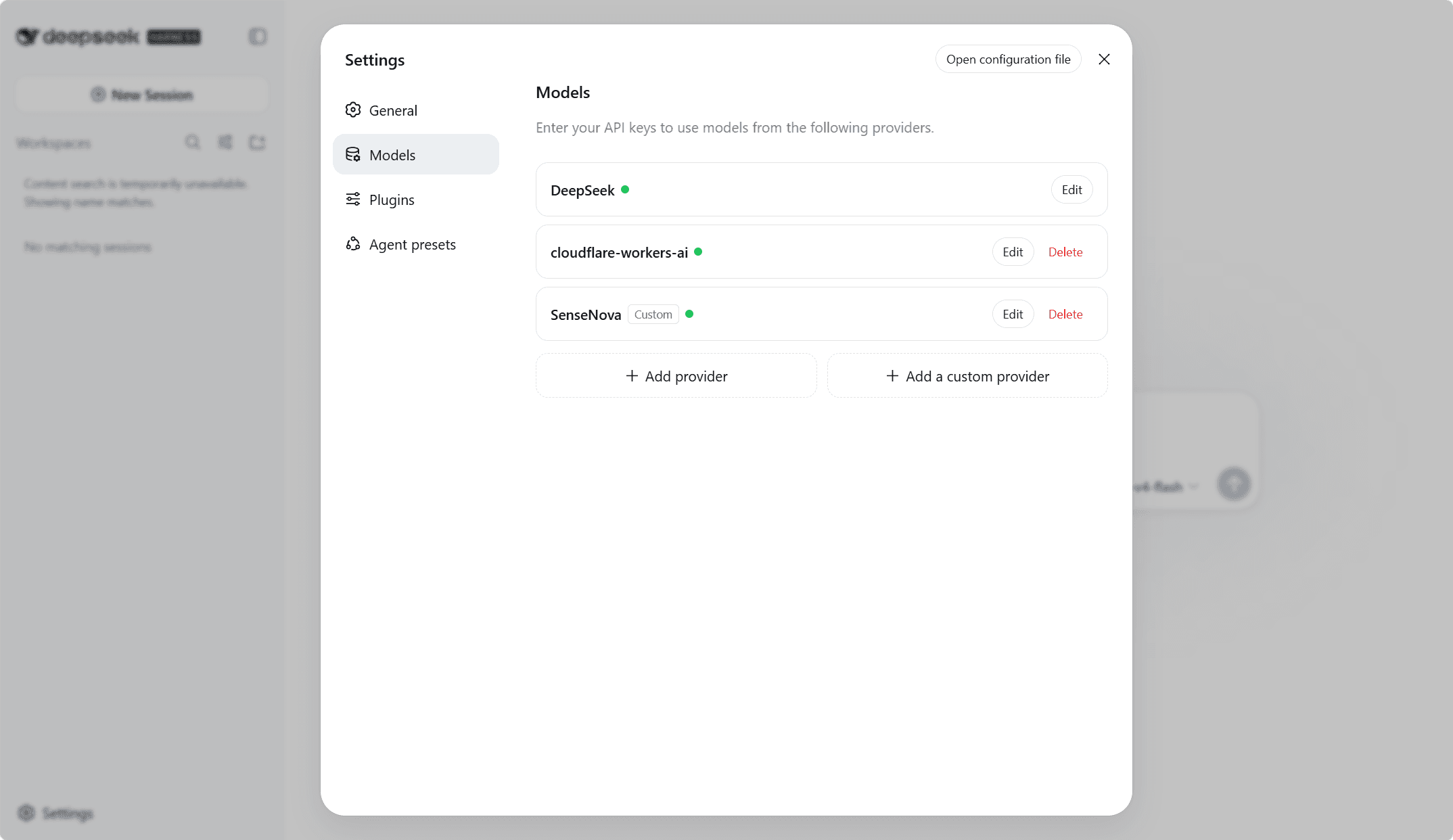Click the Add provider button
Image resolution: width=1453 pixels, height=840 pixels.
[676, 376]
